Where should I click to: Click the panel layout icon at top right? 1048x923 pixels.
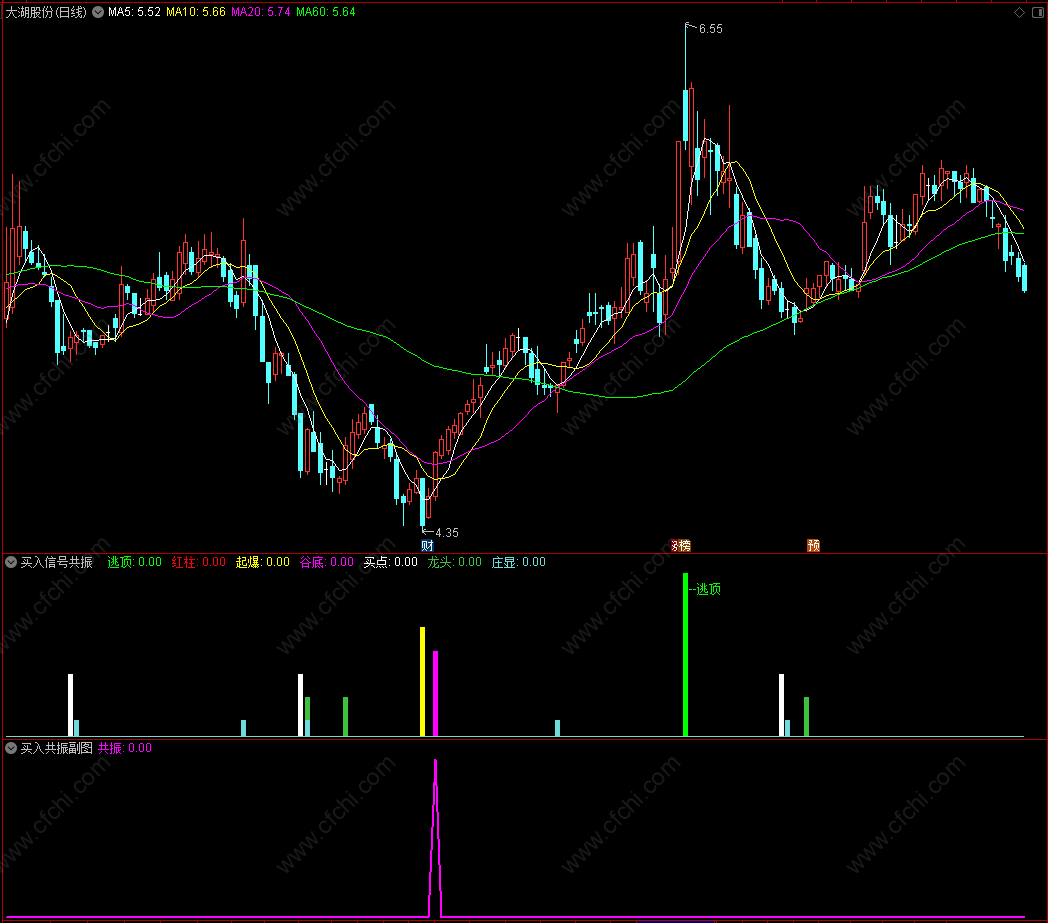tap(1038, 12)
